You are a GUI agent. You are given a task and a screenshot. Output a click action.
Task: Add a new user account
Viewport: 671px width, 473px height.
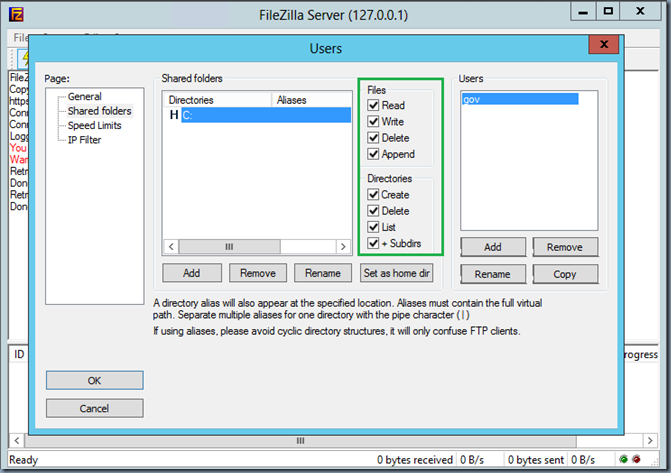point(493,247)
